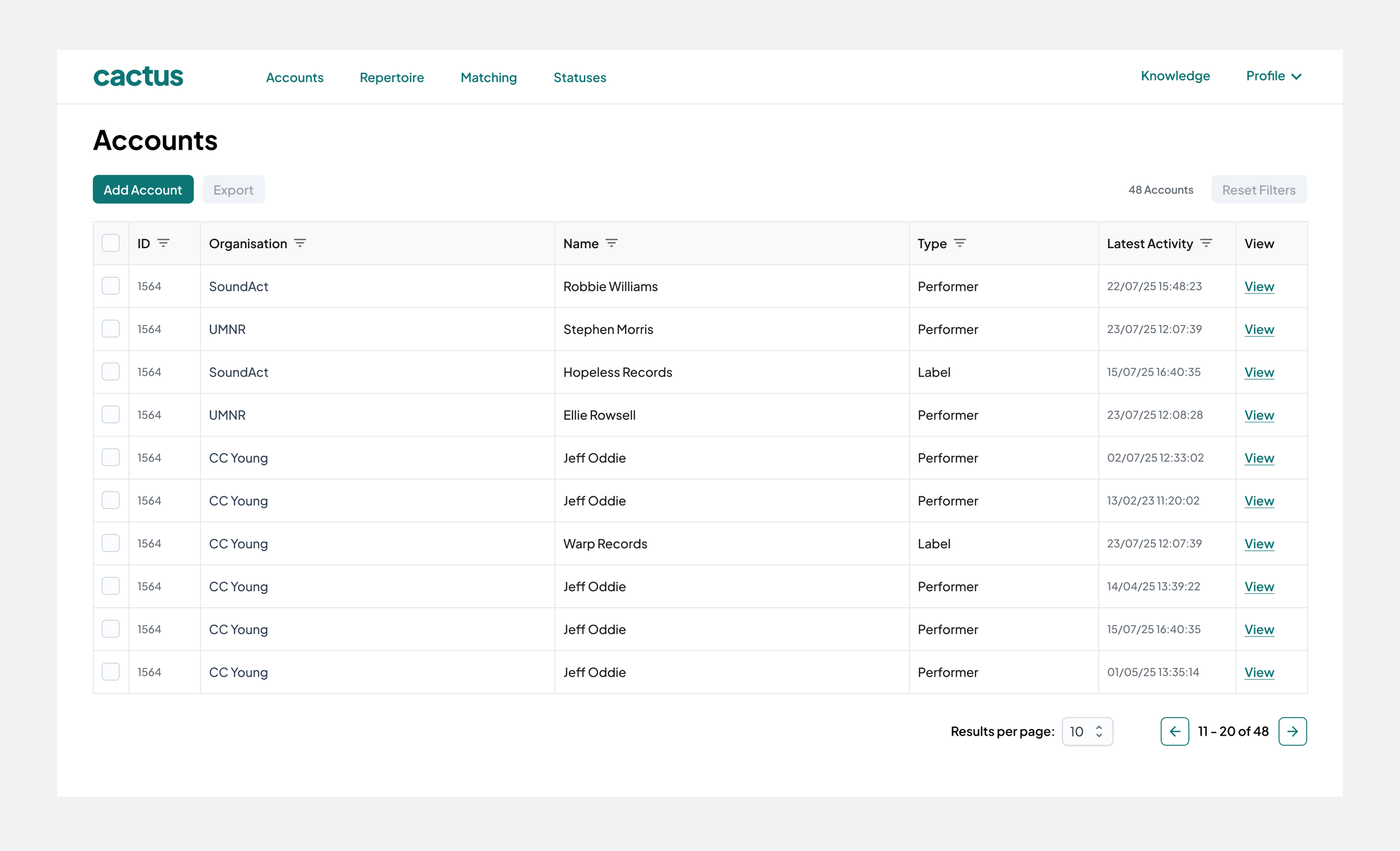
Task: Open the Repertoire navigation tab
Action: click(x=391, y=77)
